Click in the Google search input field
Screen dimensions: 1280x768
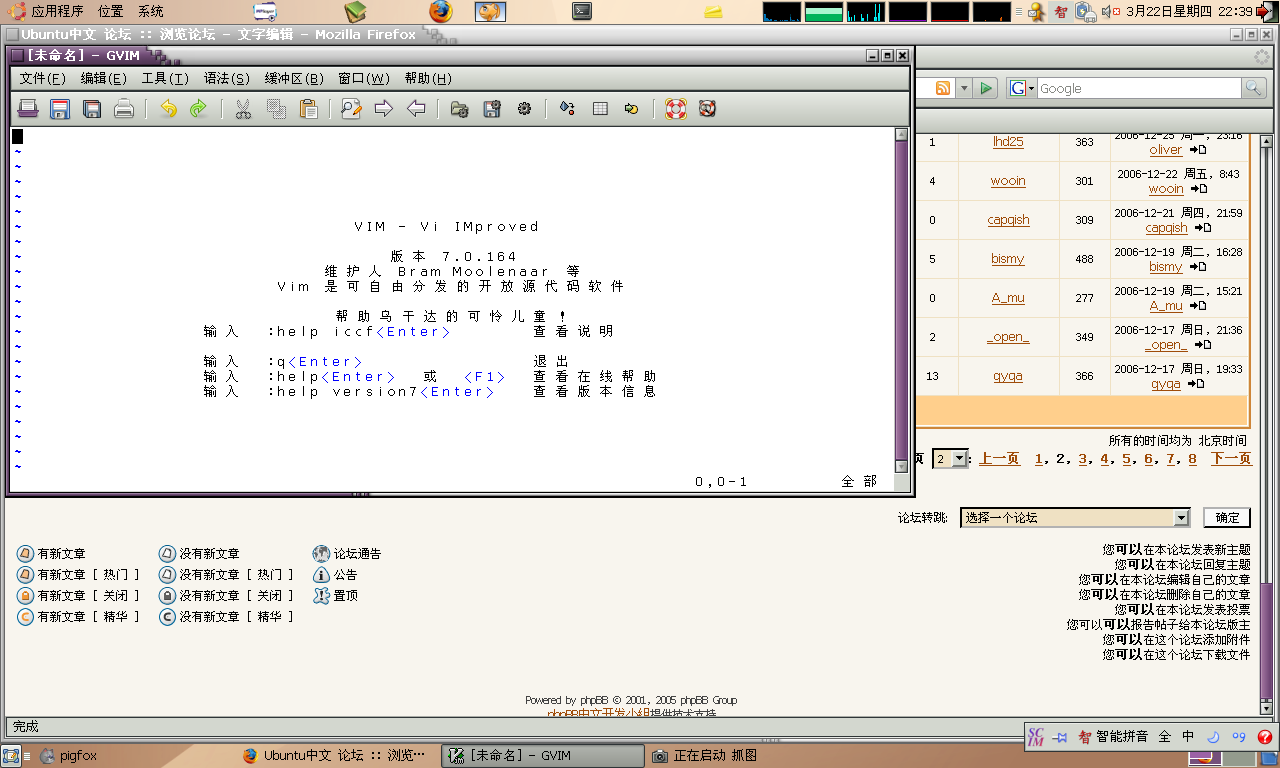coord(1138,89)
